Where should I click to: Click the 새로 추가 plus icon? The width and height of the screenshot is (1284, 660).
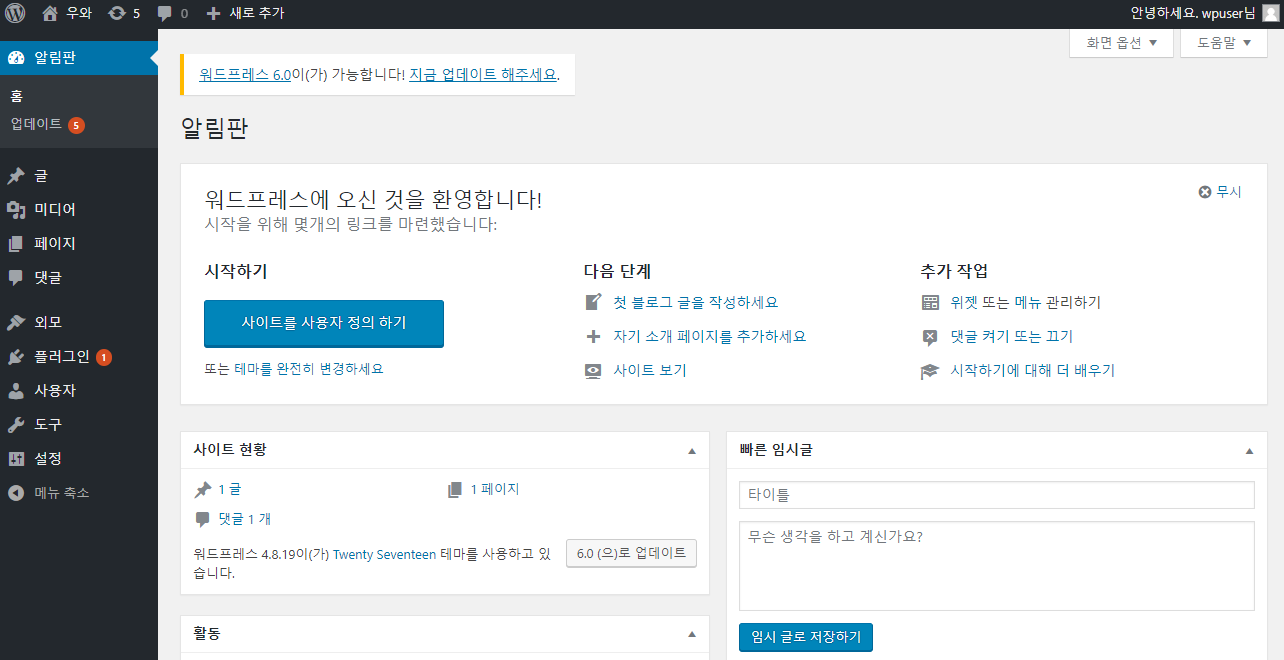(x=213, y=13)
